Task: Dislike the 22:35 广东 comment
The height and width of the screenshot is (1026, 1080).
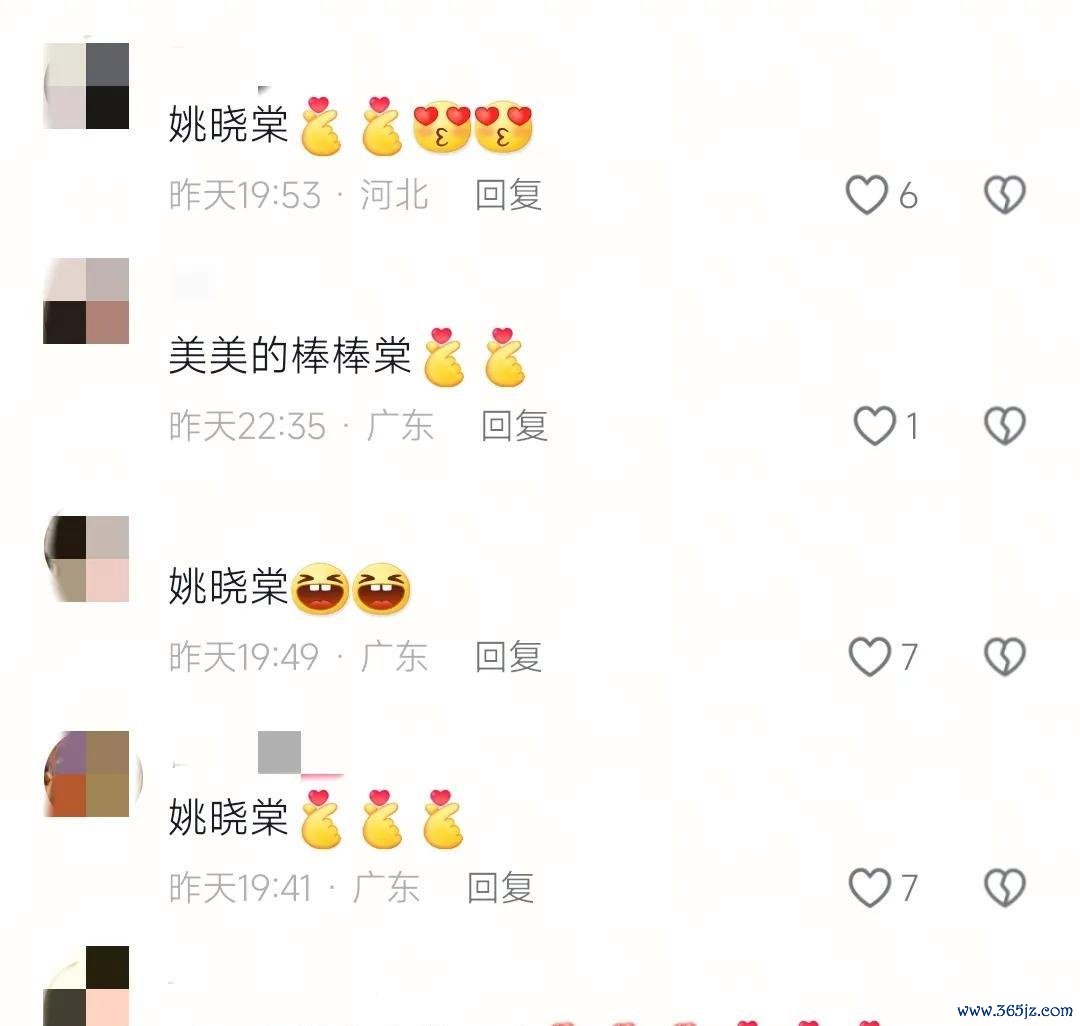Action: tap(1005, 426)
